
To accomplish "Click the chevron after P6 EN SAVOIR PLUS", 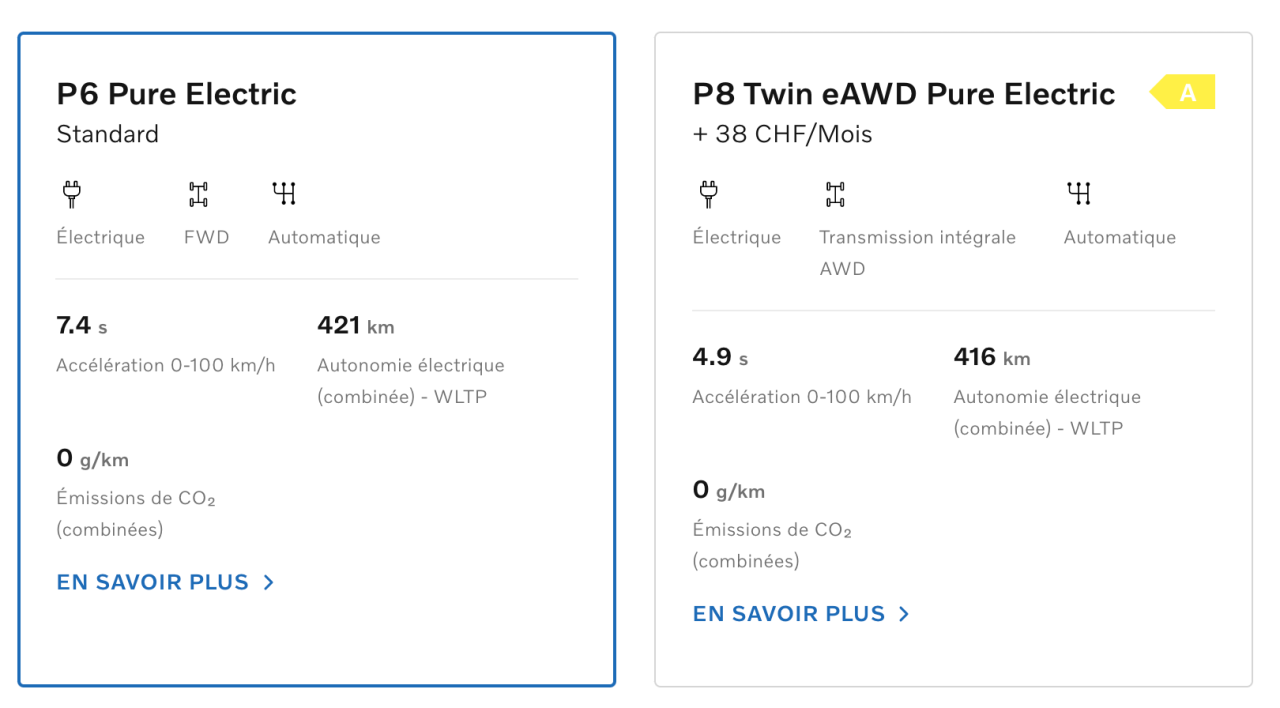I will tap(268, 582).
